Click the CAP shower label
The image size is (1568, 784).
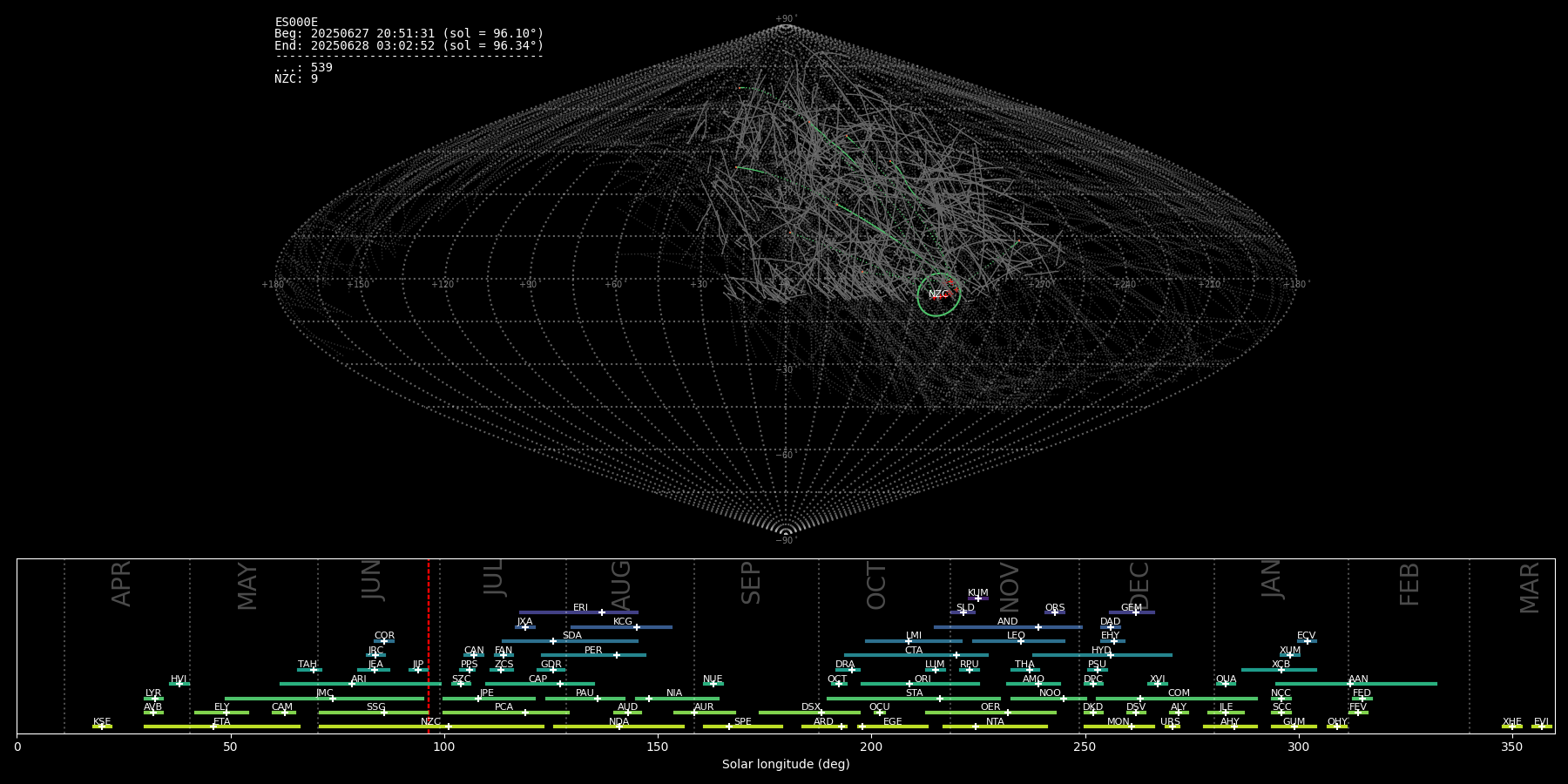click(x=538, y=679)
